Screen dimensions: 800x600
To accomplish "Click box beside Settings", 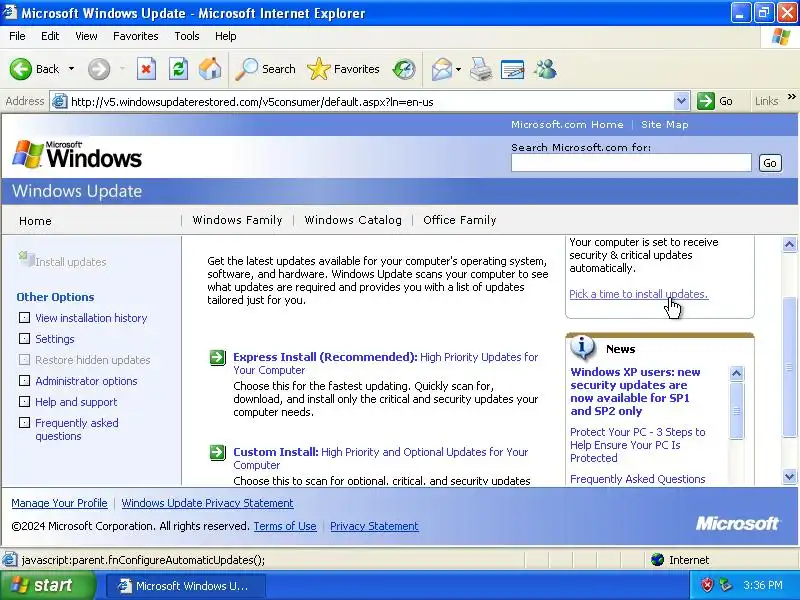I will [x=24, y=339].
